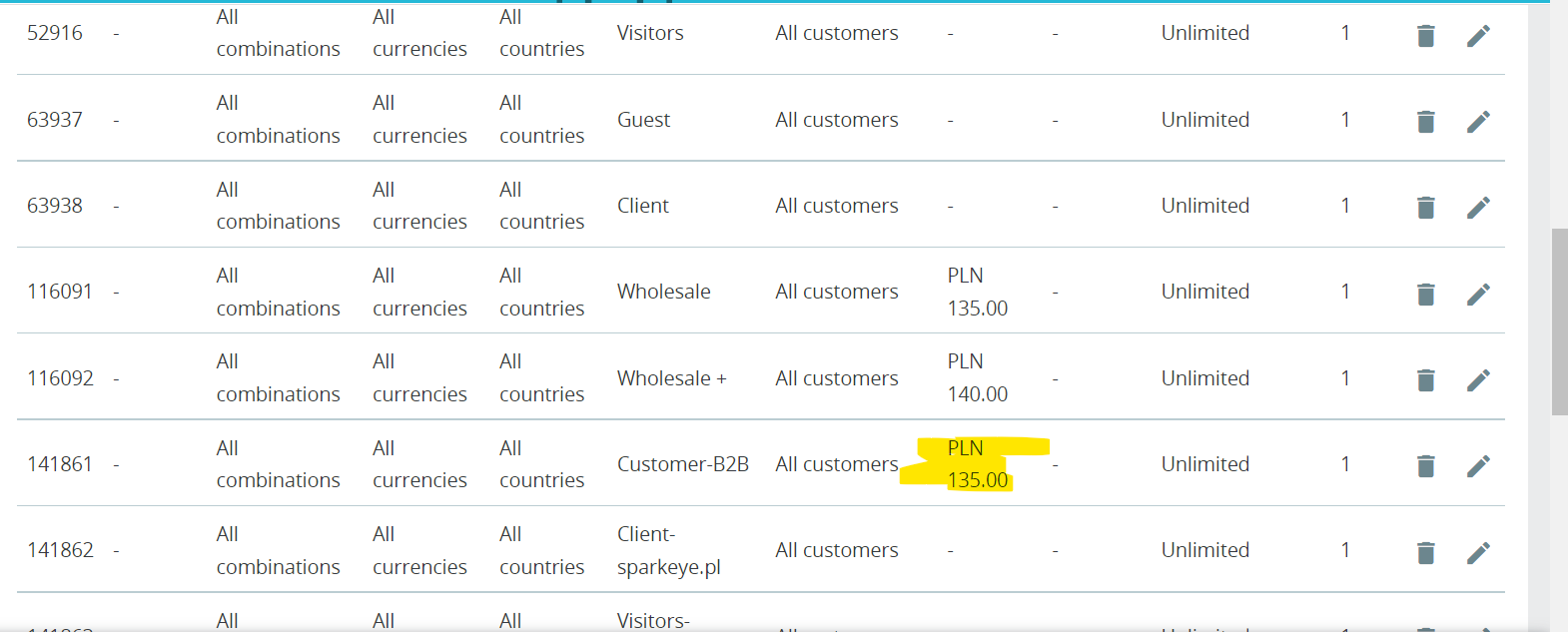Edit specific price row 116092

pos(1479,380)
